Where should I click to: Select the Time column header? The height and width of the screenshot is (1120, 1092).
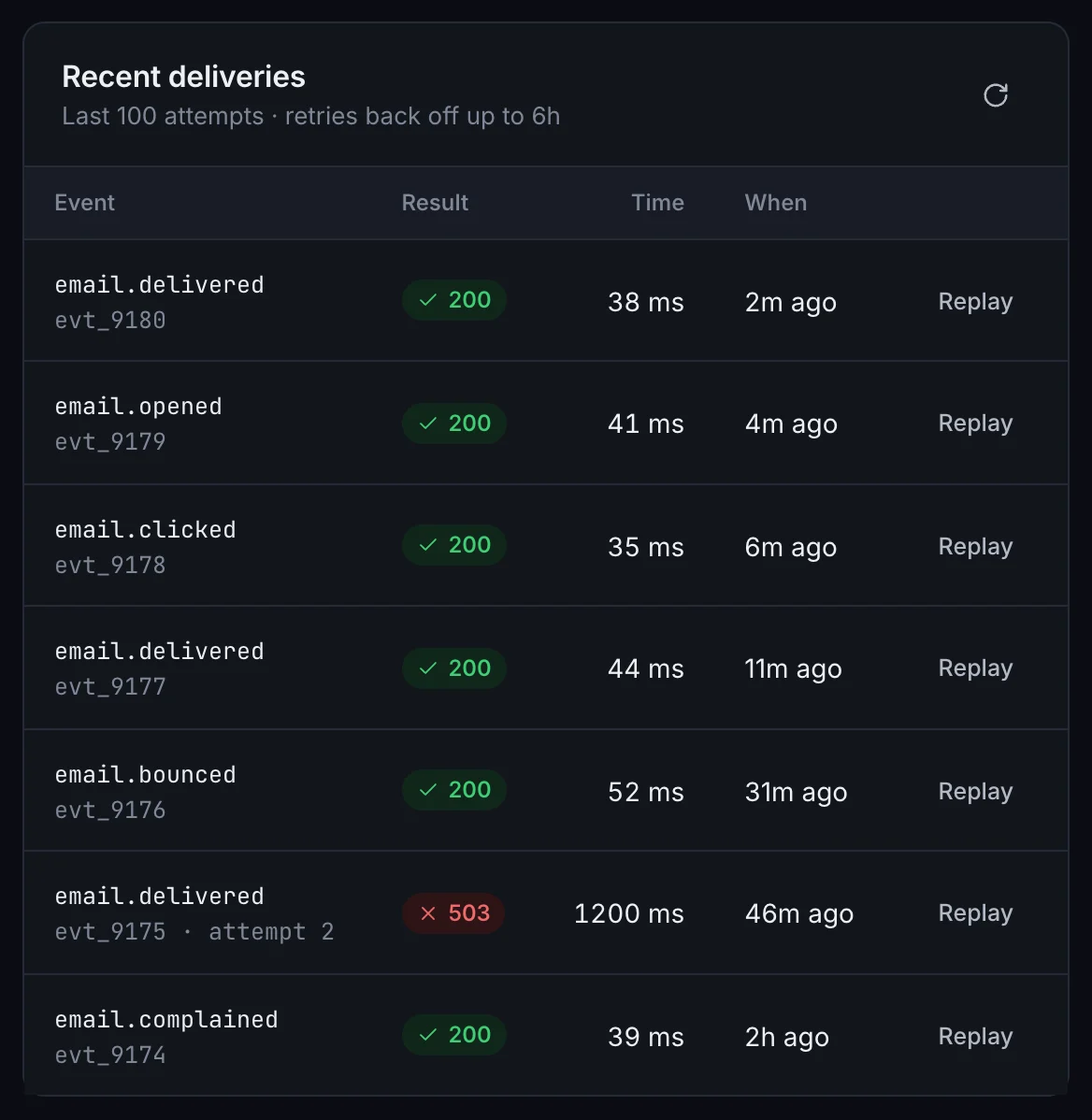[657, 203]
